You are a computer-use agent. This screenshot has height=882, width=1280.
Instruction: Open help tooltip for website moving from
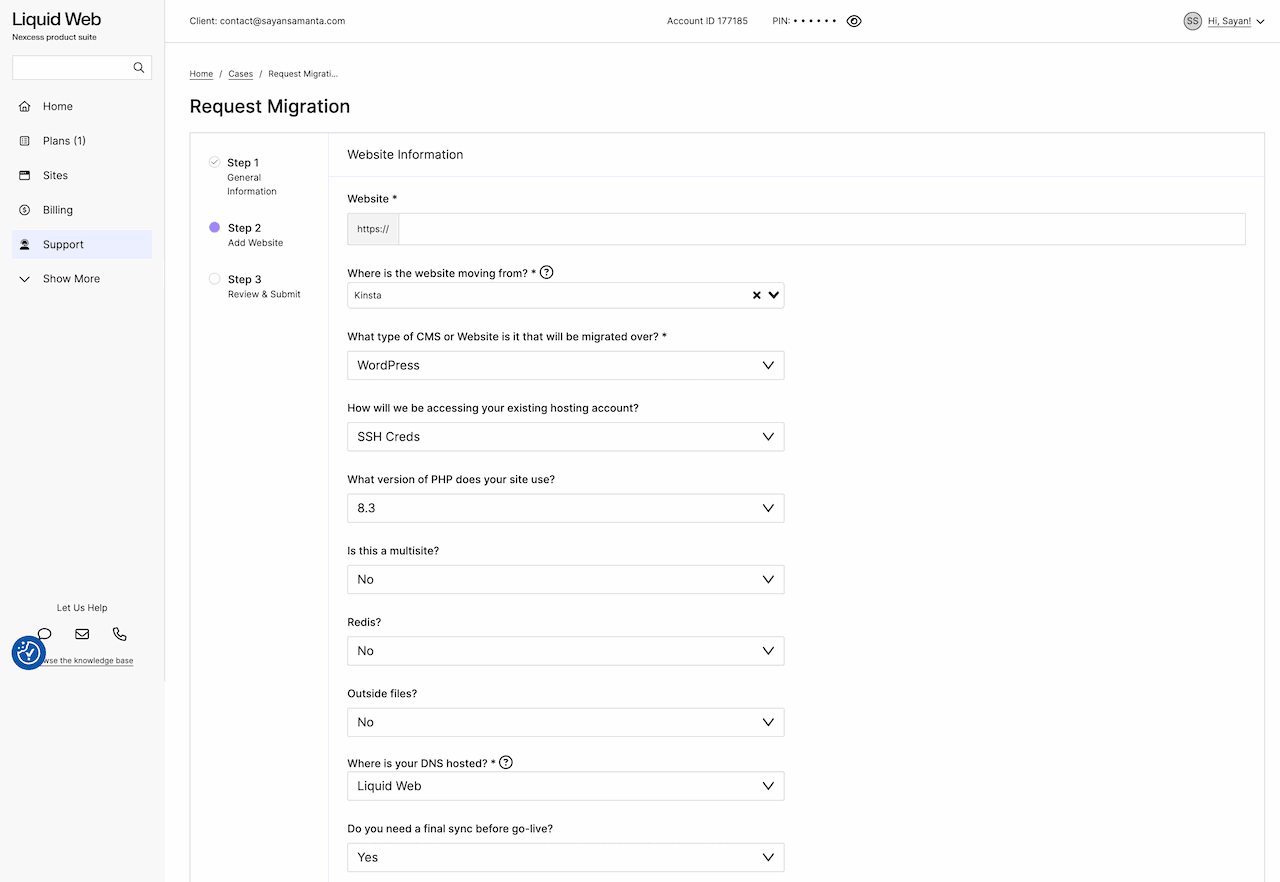pos(547,273)
